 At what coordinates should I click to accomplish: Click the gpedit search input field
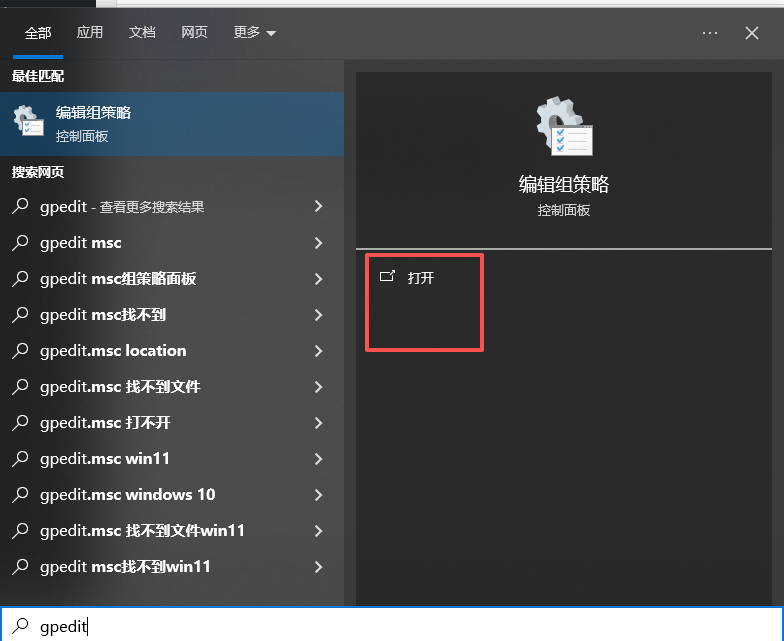tap(392, 625)
